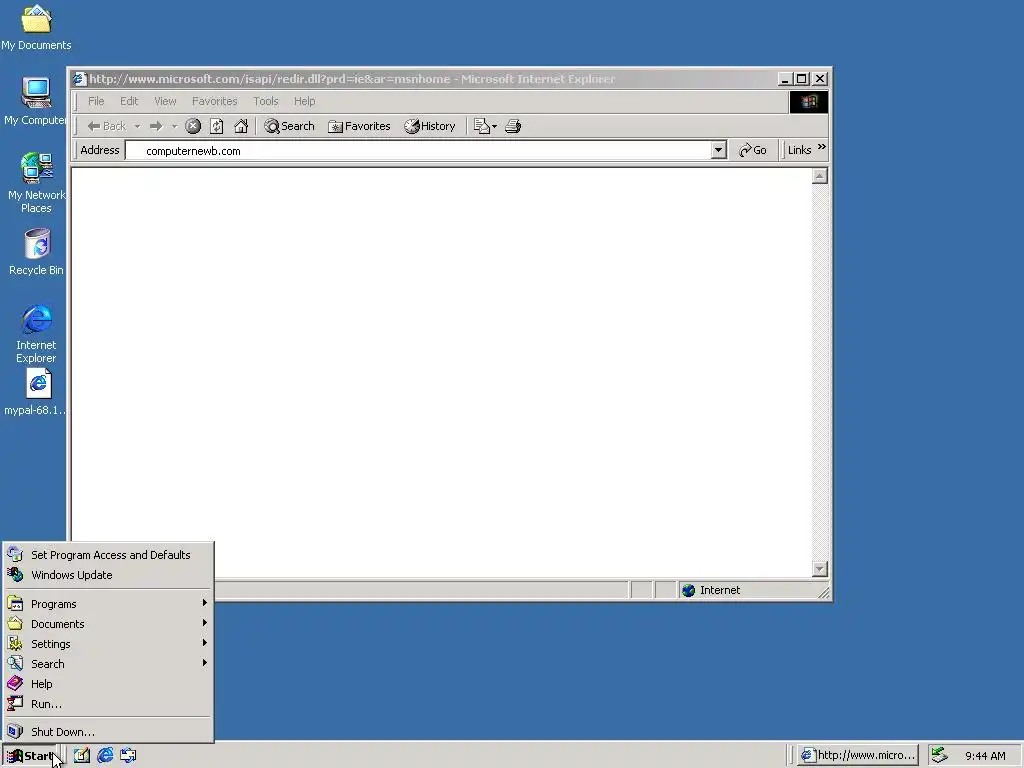Expand the Programs submenu
This screenshot has width=1024, height=768.
tap(108, 604)
